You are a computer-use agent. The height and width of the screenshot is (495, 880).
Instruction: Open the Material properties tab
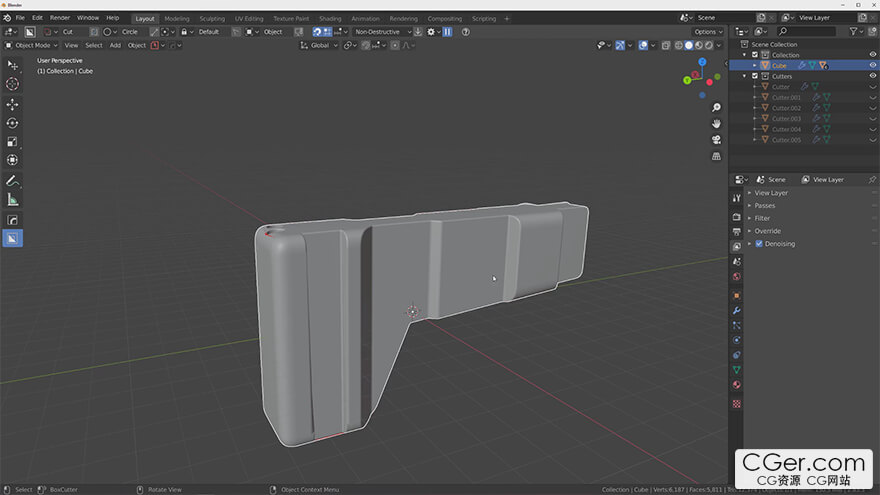coord(737,384)
